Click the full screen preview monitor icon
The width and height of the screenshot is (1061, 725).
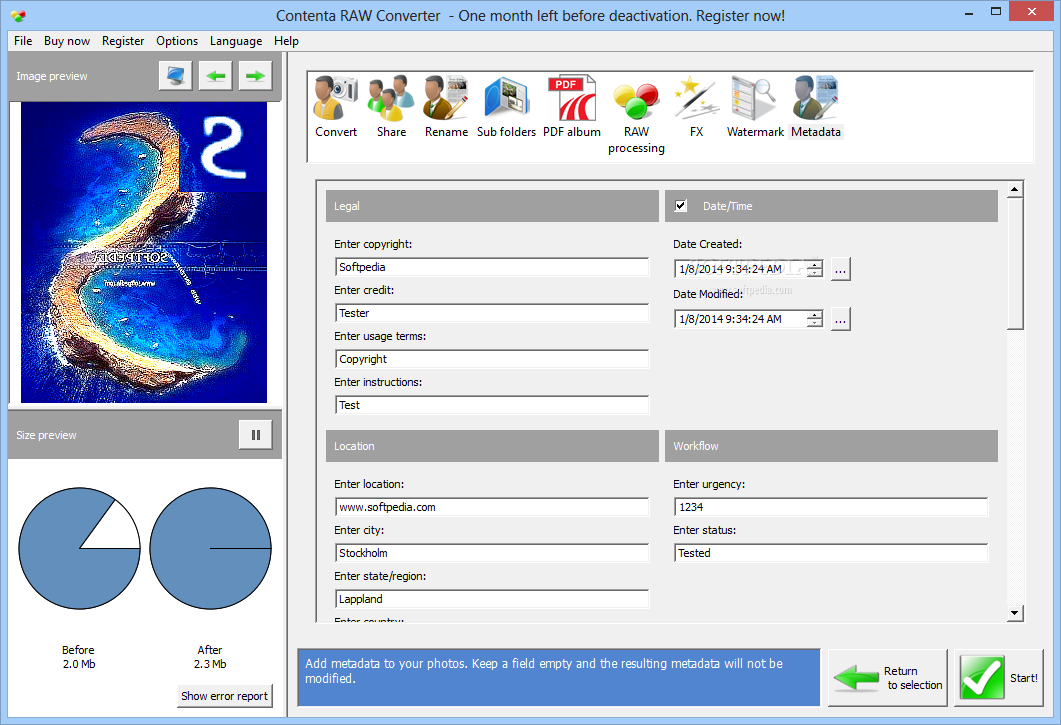click(x=176, y=76)
